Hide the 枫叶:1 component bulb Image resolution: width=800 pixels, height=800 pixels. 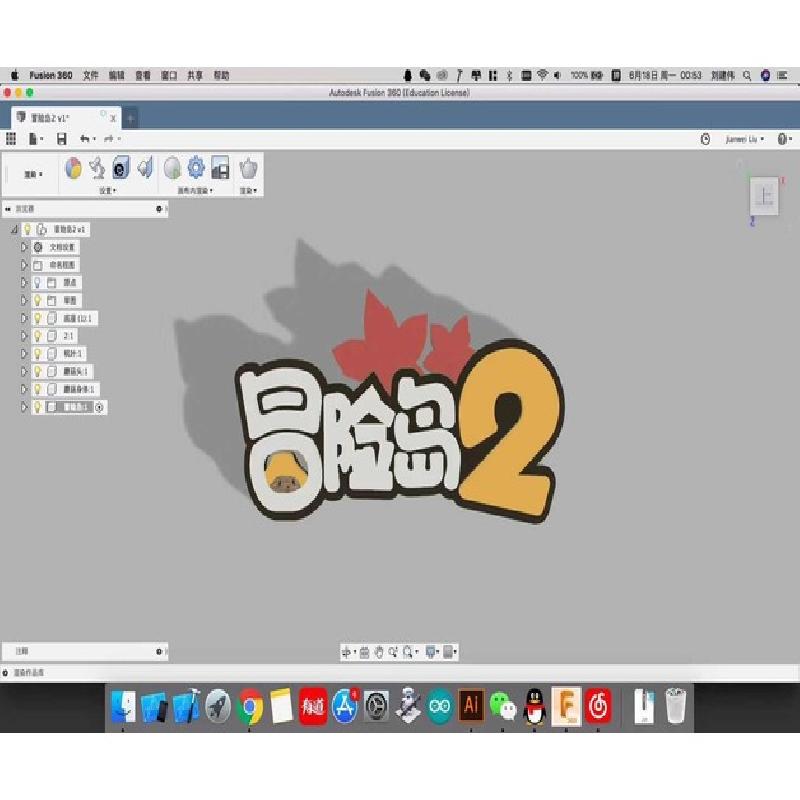point(37,354)
